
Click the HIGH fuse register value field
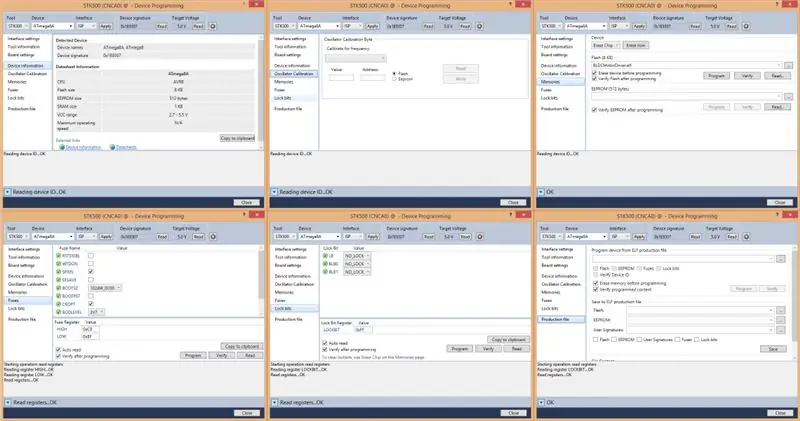(x=90, y=330)
